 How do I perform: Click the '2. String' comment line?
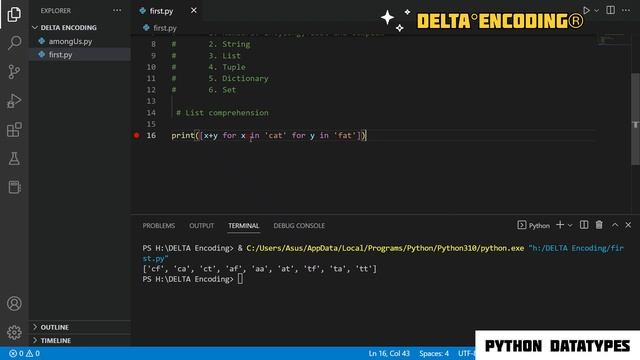[229, 44]
